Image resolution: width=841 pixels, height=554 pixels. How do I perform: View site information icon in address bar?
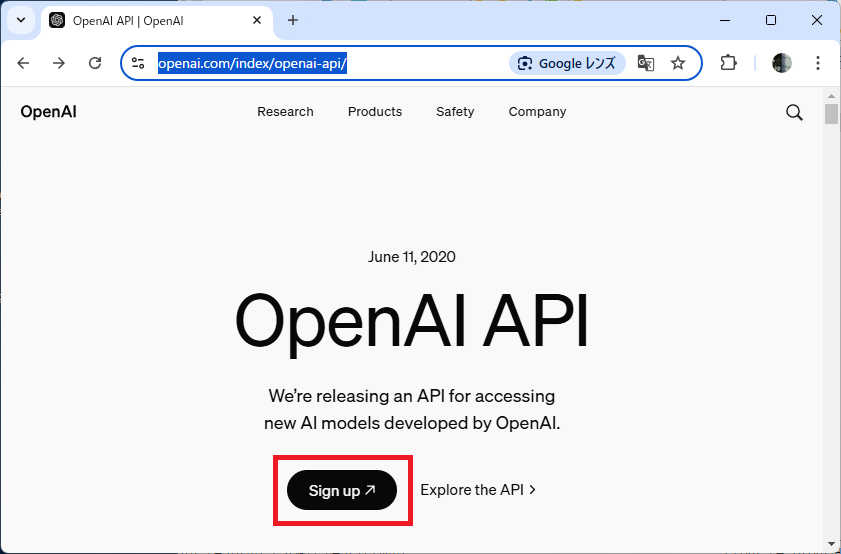click(x=138, y=63)
